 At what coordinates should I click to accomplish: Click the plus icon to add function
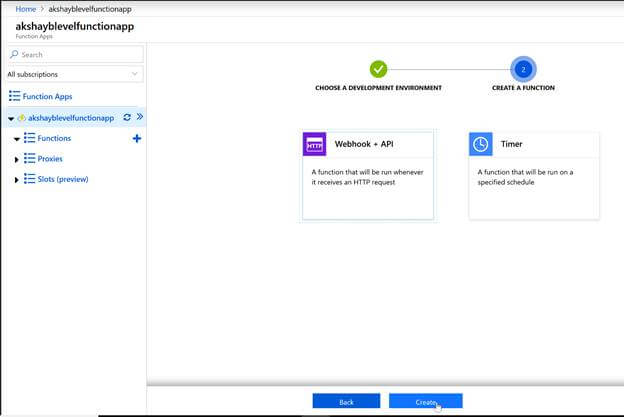pyautogui.click(x=136, y=138)
